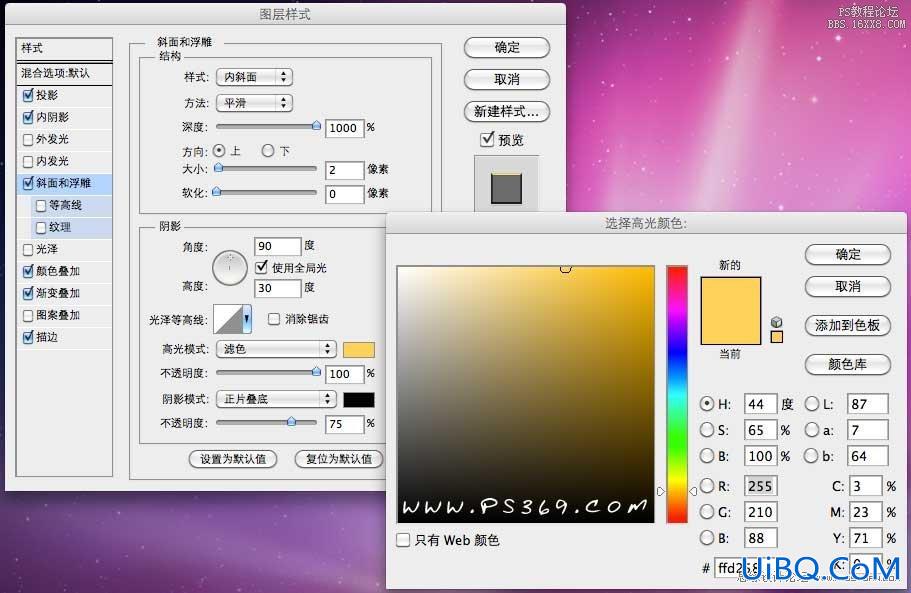Check the 等高线 sub-option checkbox
Image resolution: width=911 pixels, height=593 pixels.
click(x=41, y=206)
